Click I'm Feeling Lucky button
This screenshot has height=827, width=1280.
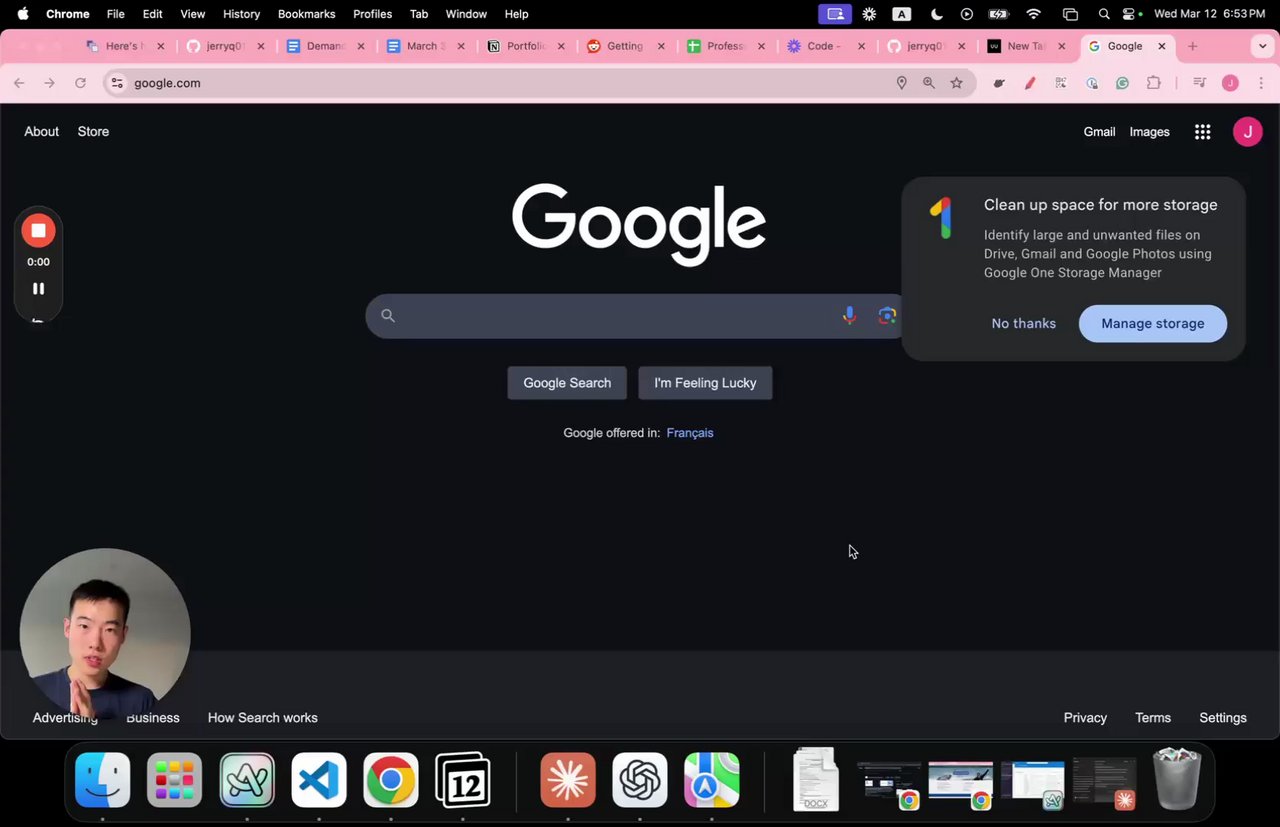point(705,383)
